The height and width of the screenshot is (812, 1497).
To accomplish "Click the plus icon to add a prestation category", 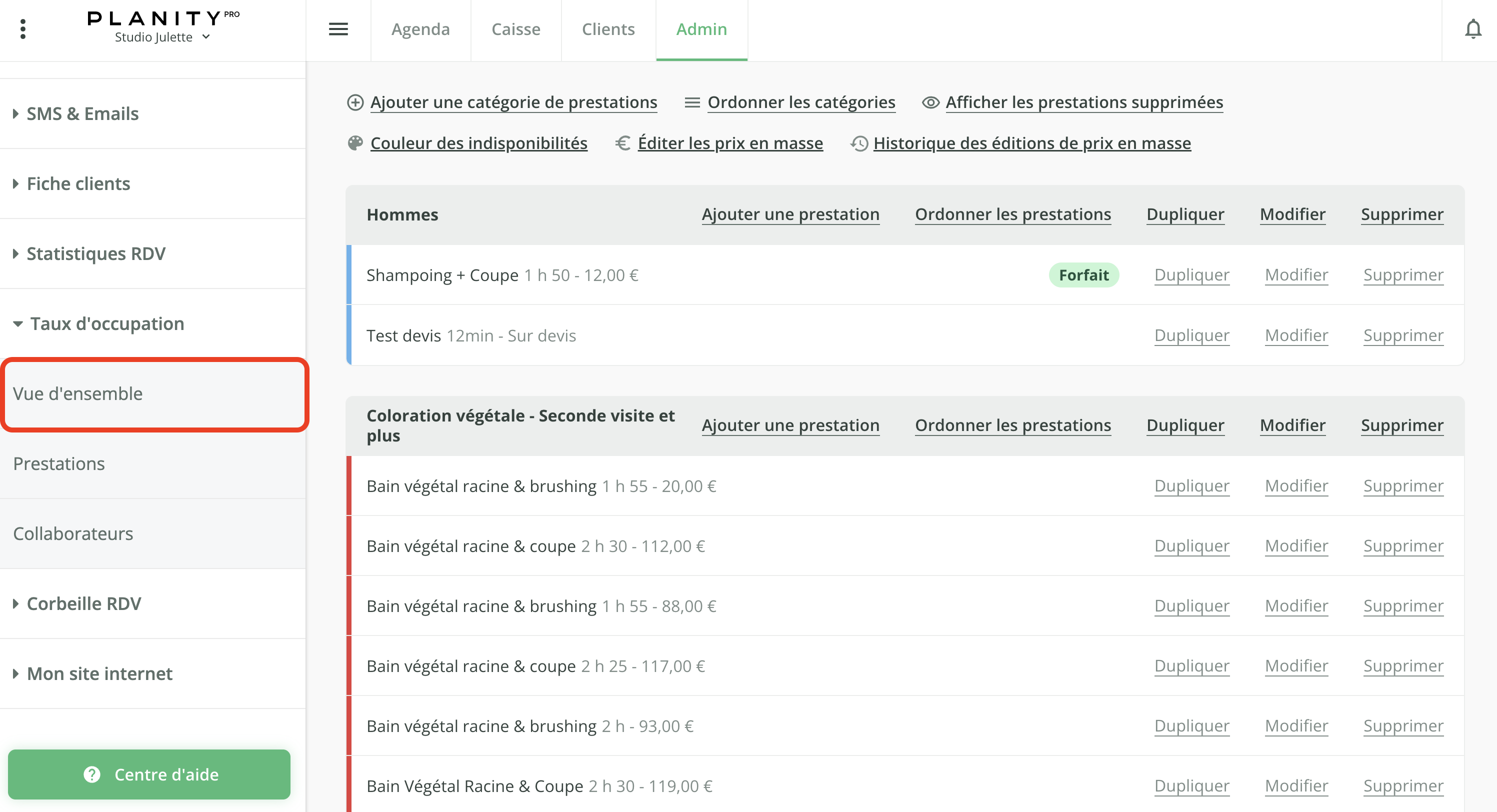I will coord(355,101).
